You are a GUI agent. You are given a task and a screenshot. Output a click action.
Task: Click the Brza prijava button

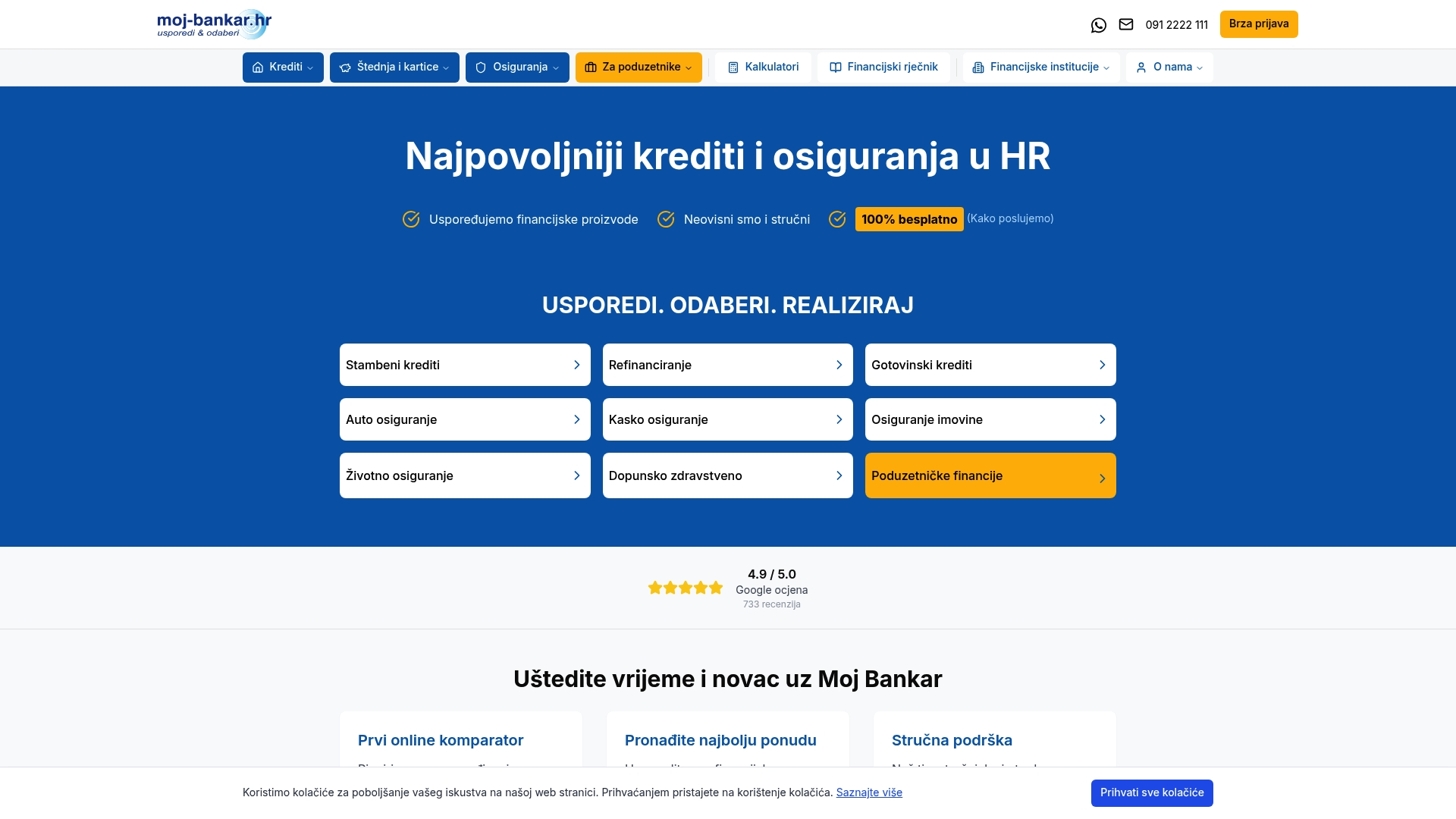pos(1258,24)
